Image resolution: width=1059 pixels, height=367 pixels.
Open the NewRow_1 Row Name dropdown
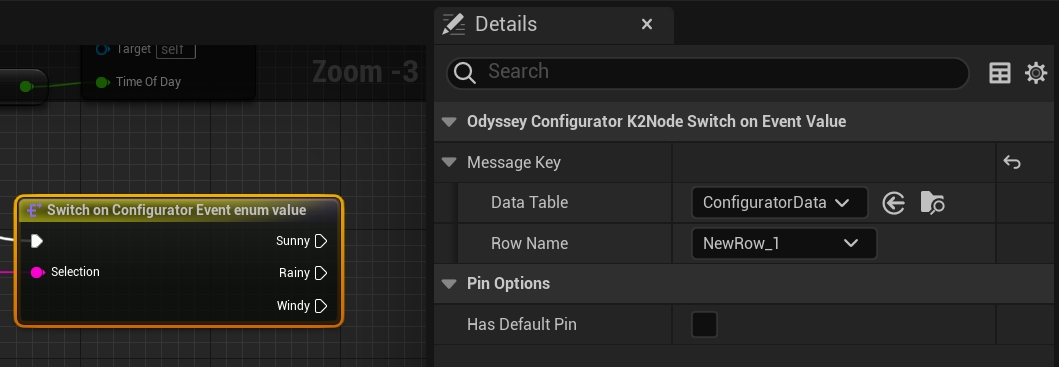[x=784, y=243]
